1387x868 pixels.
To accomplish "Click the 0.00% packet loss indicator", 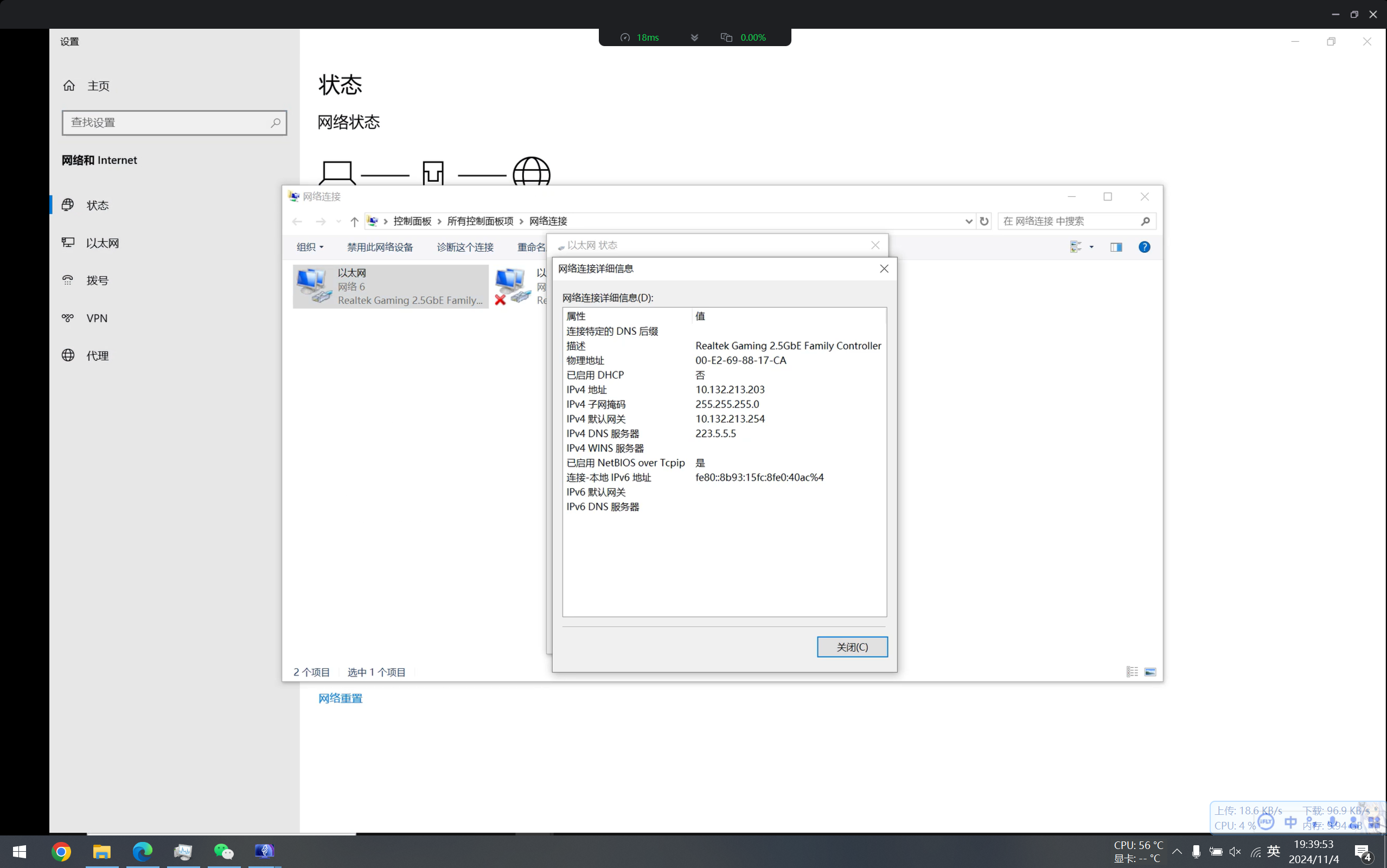I will click(x=744, y=37).
